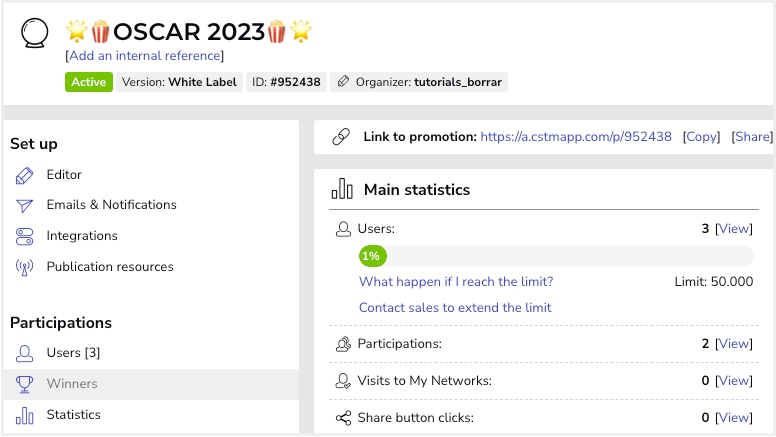Click the green Active status badge

[89, 82]
